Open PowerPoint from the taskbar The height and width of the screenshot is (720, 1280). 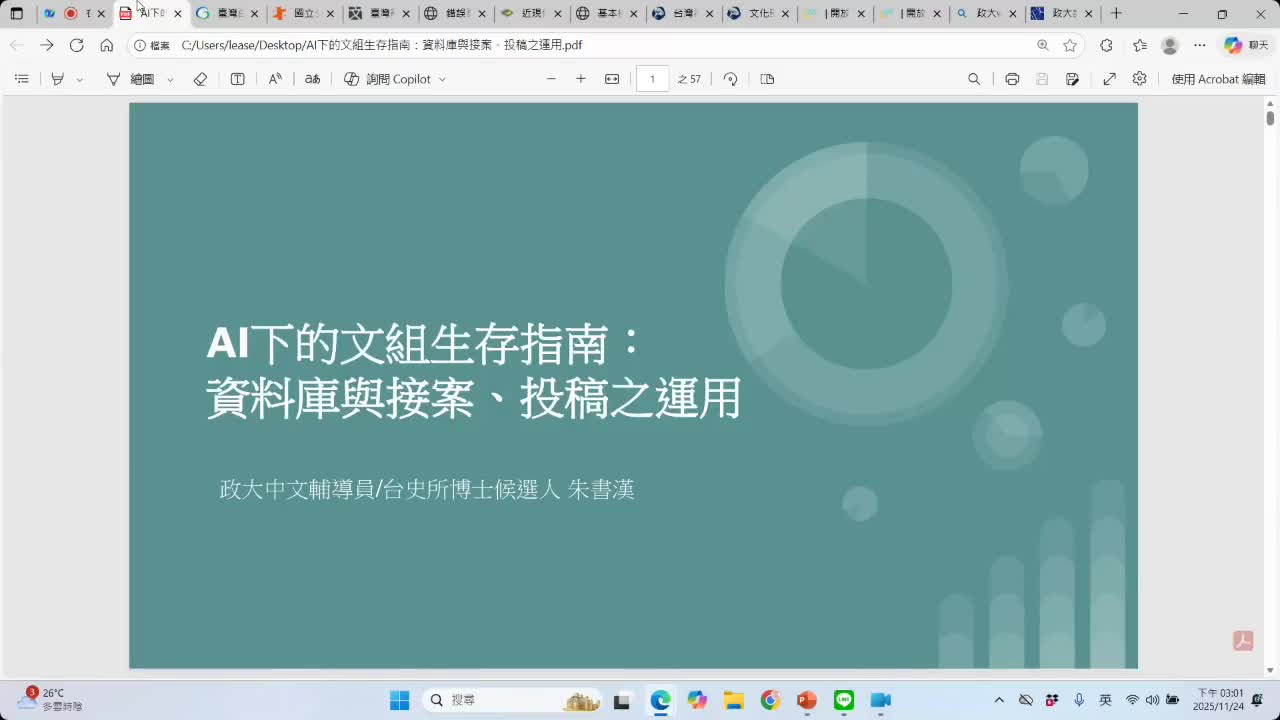(806, 700)
